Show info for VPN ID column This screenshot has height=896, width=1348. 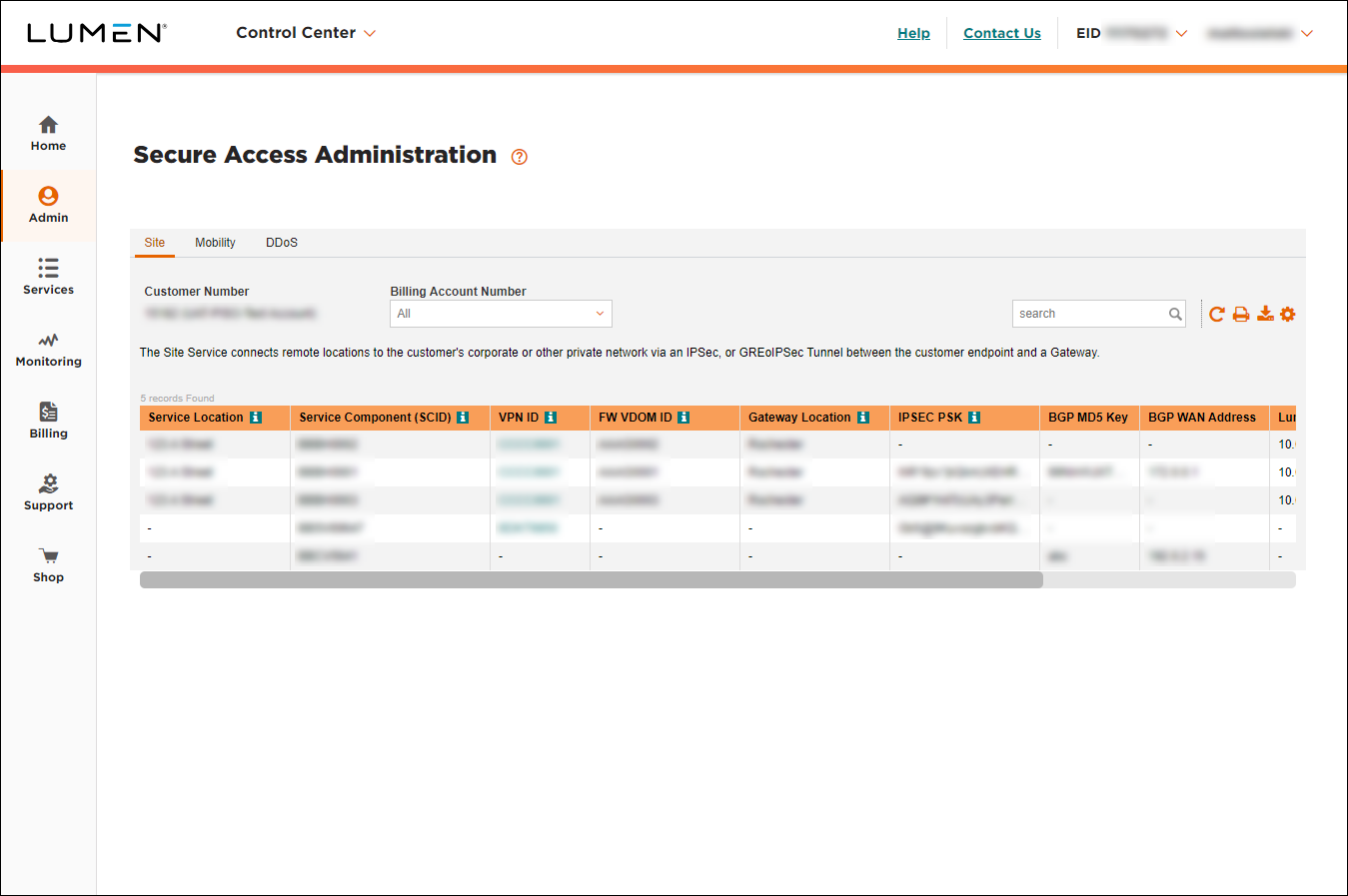tap(551, 418)
